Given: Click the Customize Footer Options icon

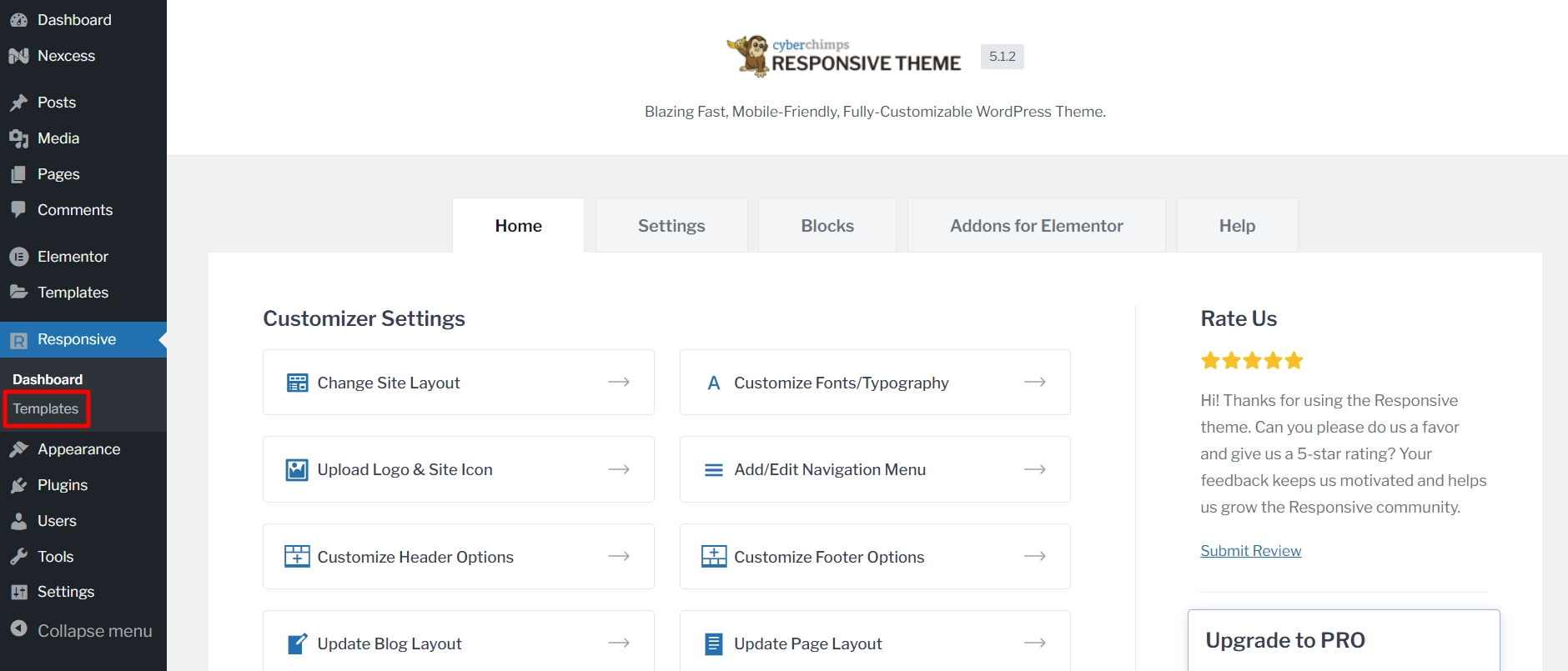Looking at the screenshot, I should [714, 556].
